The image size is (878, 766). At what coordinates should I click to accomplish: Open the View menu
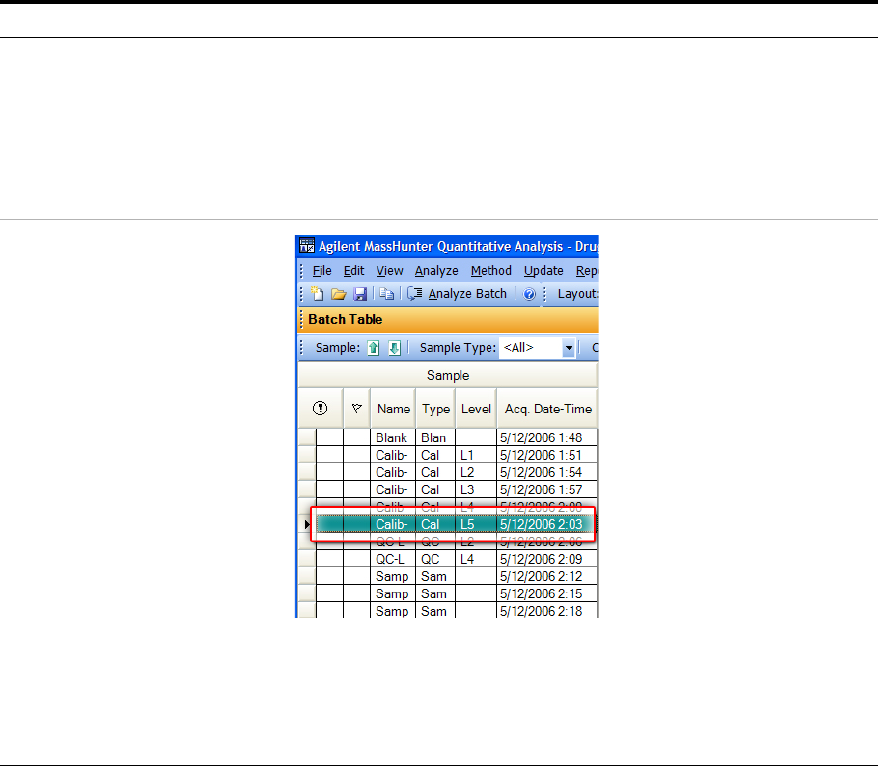(390, 271)
